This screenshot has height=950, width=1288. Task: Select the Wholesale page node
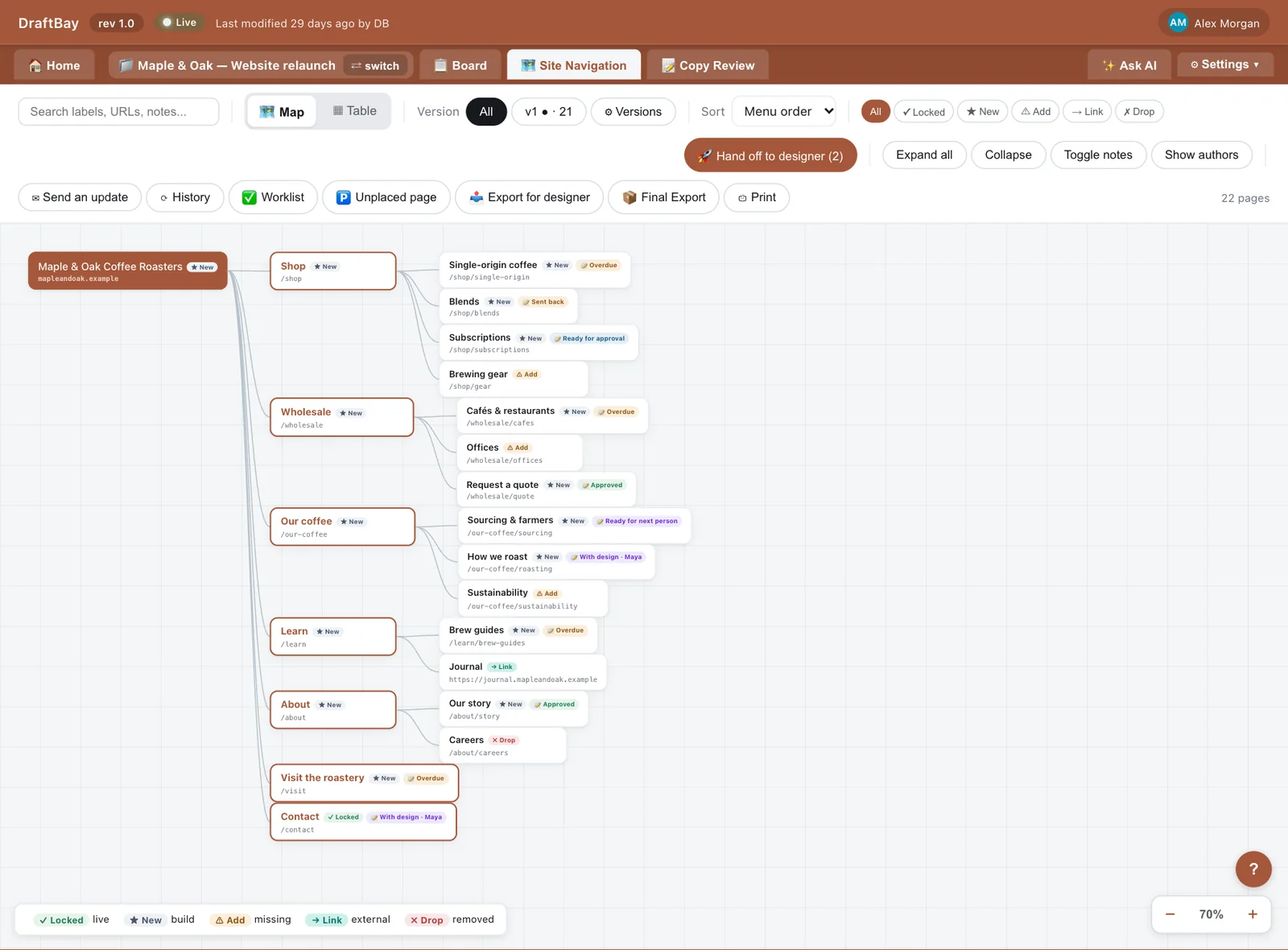(342, 417)
